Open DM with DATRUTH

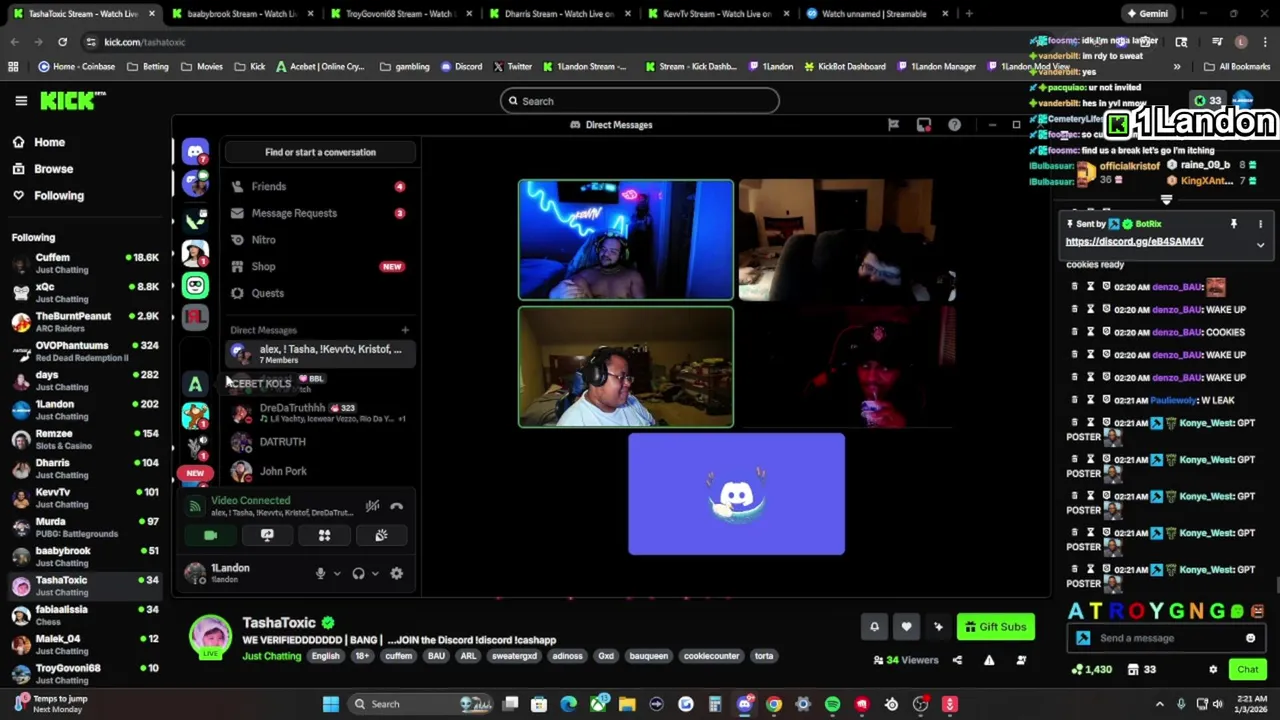point(320,441)
